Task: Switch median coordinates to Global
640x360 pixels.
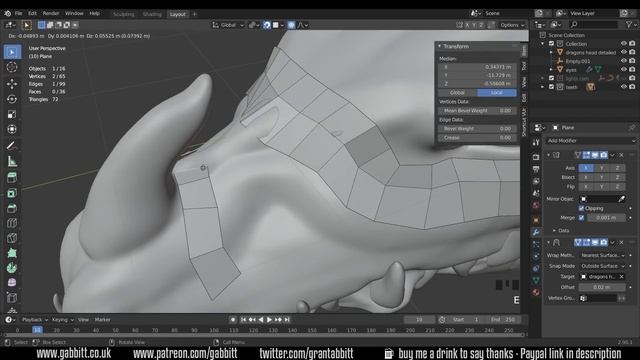Action: (457, 93)
